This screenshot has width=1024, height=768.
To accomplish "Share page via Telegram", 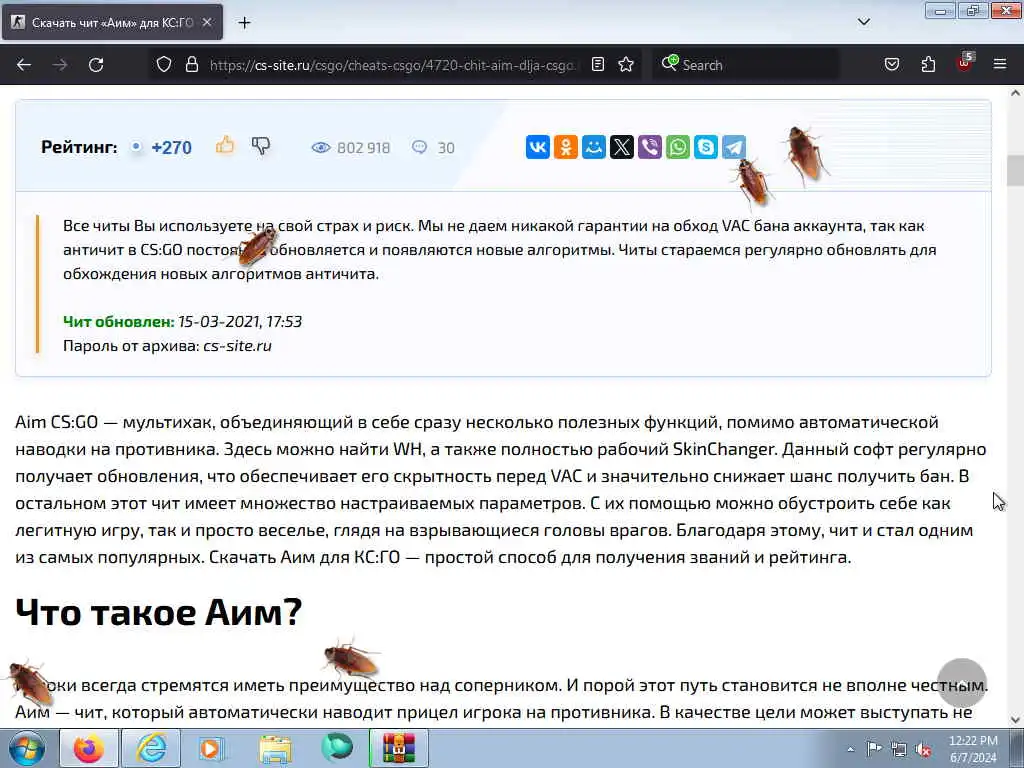I will [x=734, y=147].
